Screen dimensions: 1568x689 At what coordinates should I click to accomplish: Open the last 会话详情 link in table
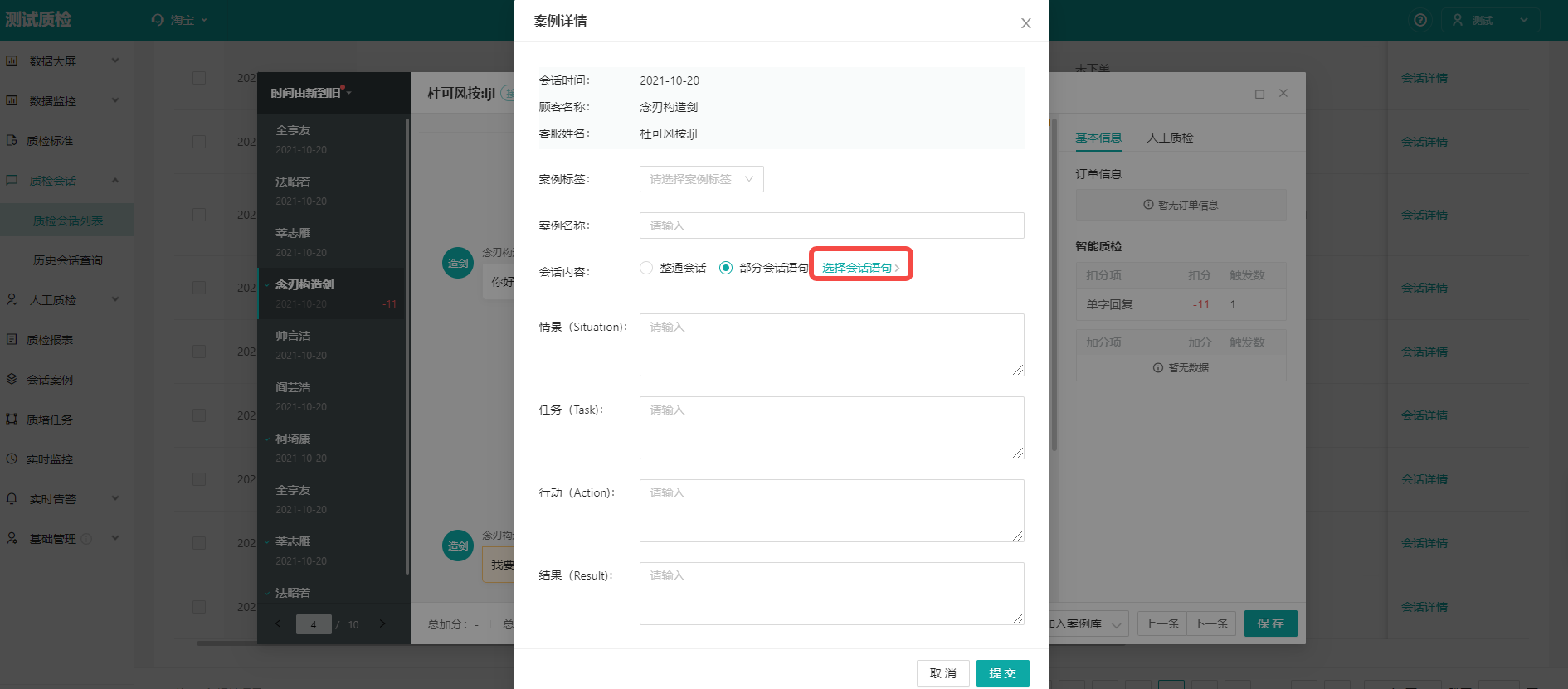point(1424,607)
